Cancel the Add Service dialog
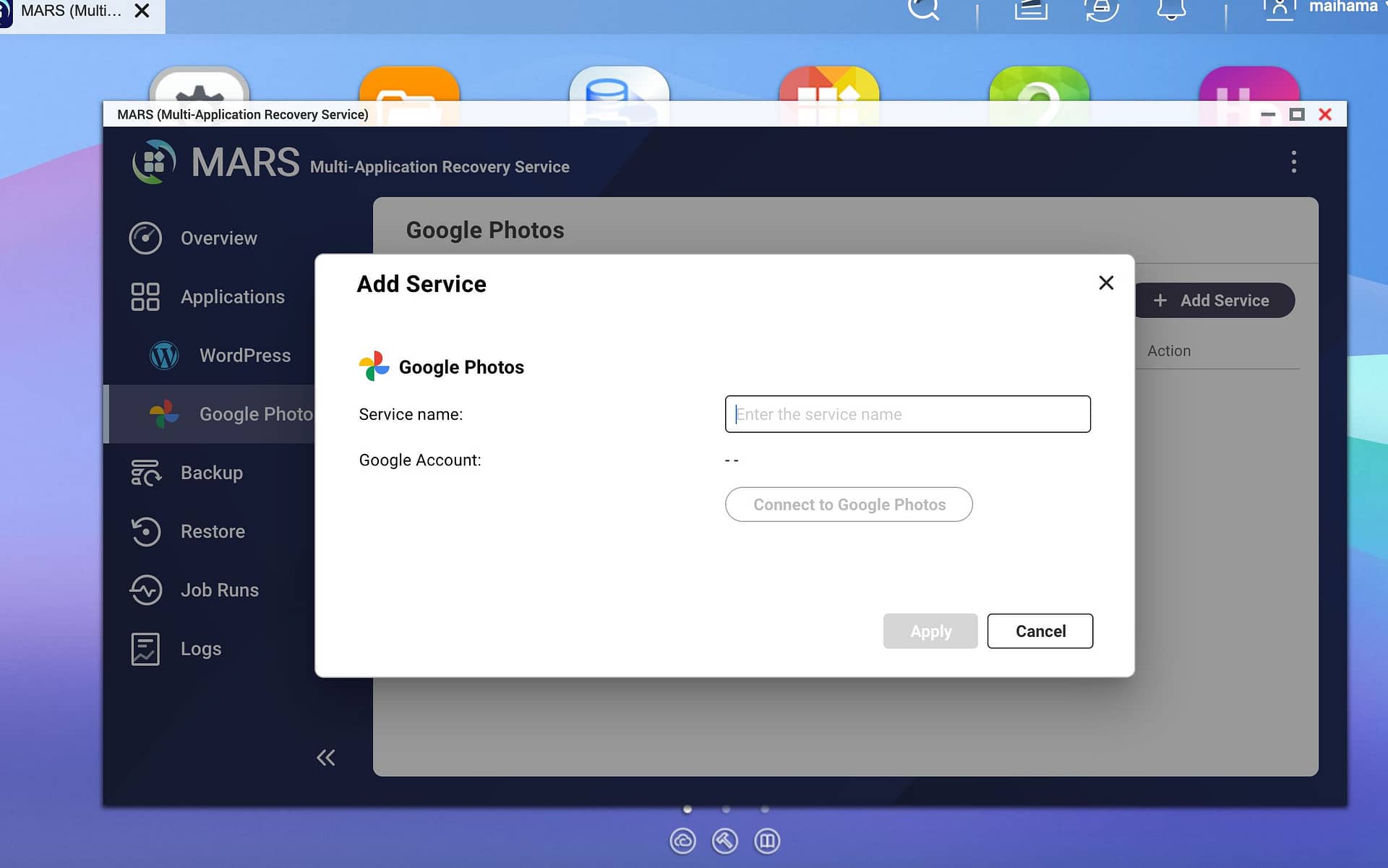The height and width of the screenshot is (868, 1388). pyautogui.click(x=1040, y=631)
